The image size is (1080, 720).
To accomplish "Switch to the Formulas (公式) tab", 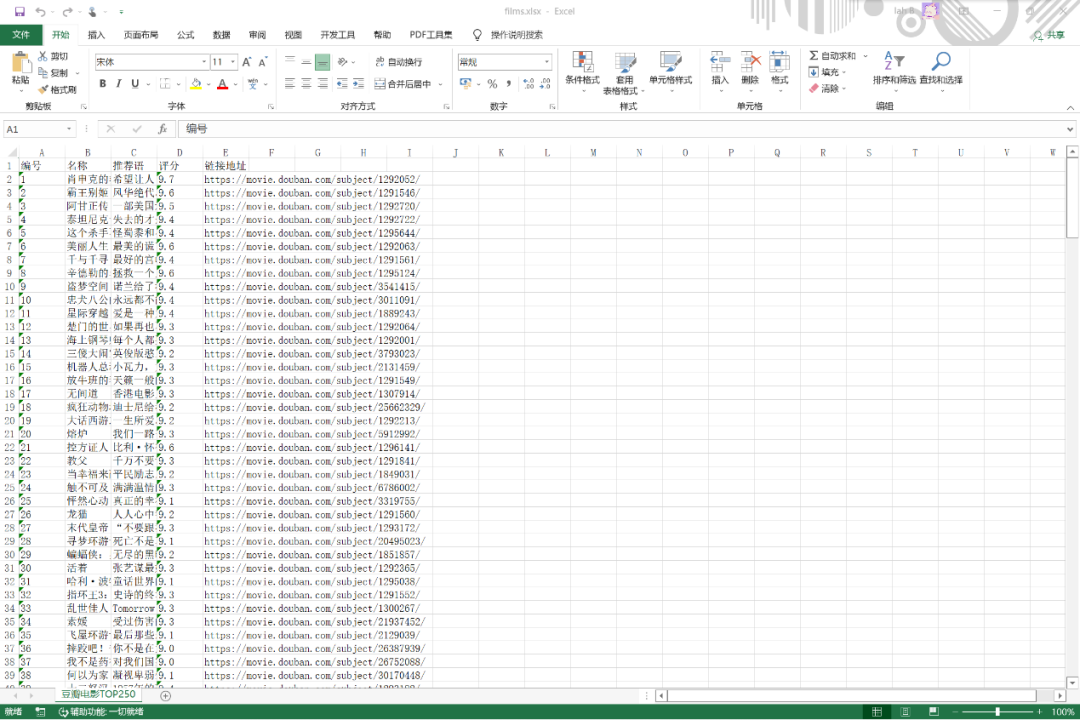I will click(185, 34).
